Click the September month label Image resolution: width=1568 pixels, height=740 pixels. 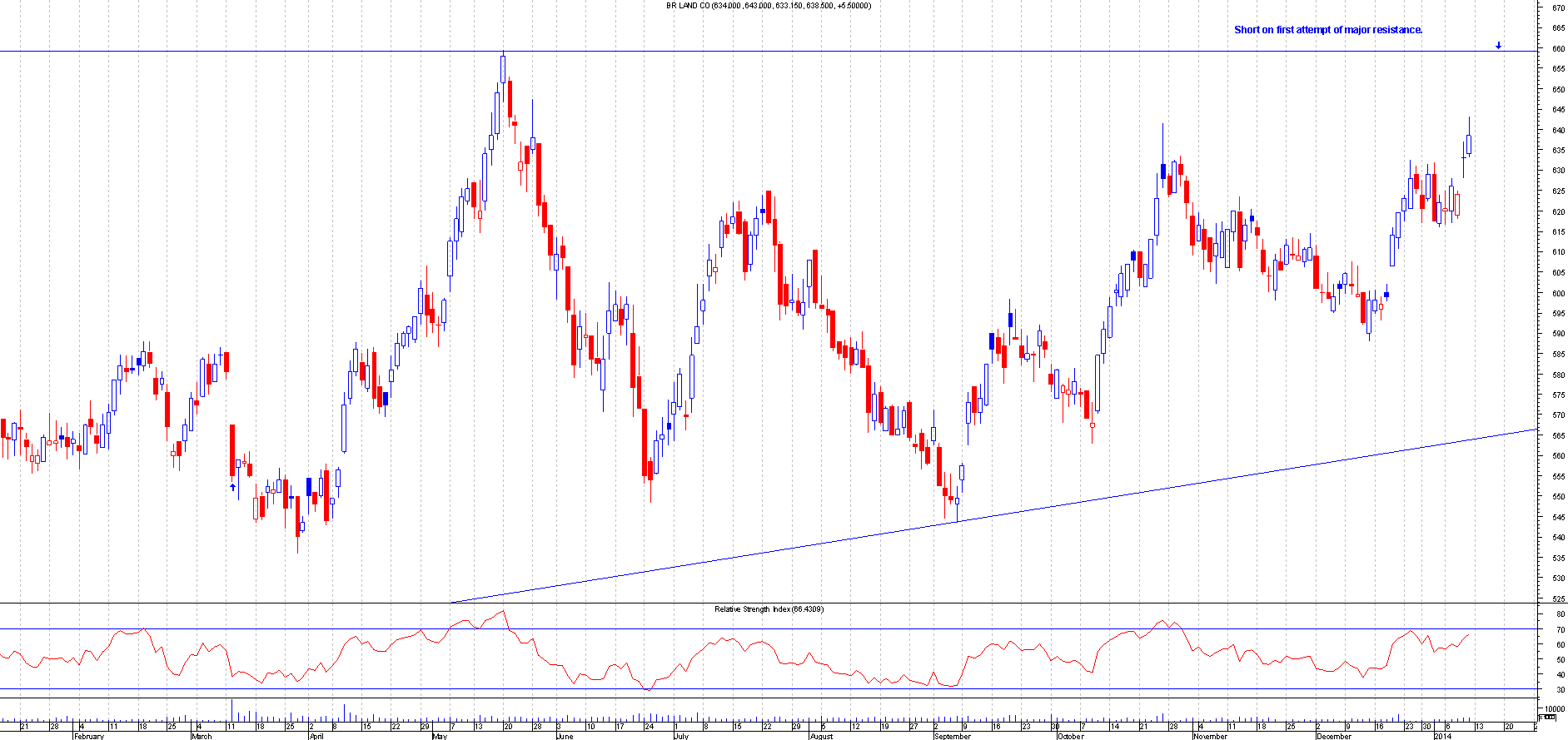[x=952, y=736]
